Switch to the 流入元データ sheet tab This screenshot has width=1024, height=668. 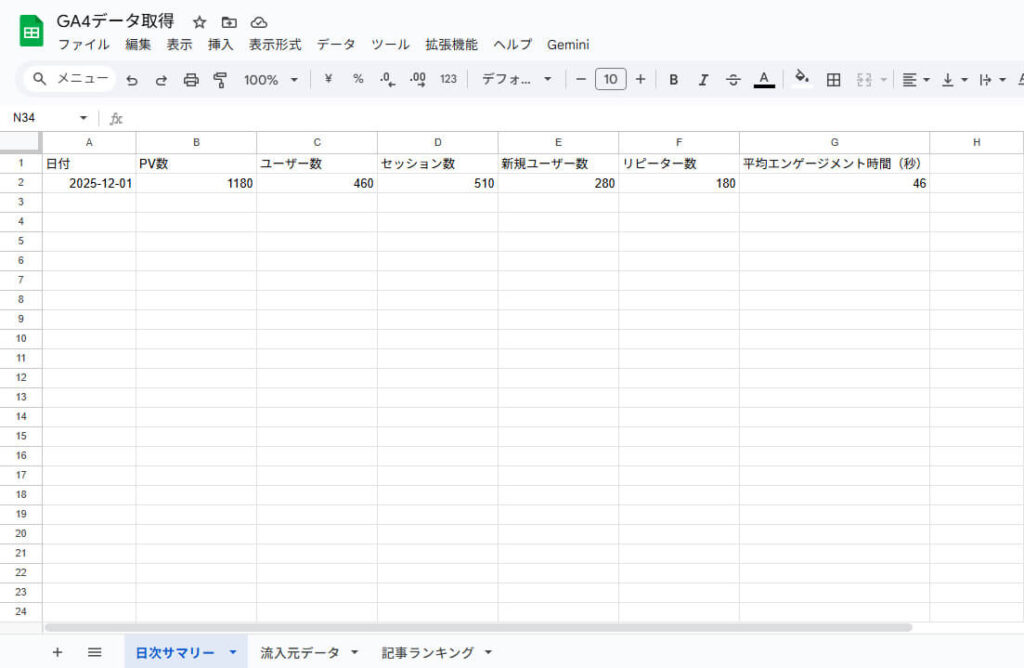click(x=300, y=651)
